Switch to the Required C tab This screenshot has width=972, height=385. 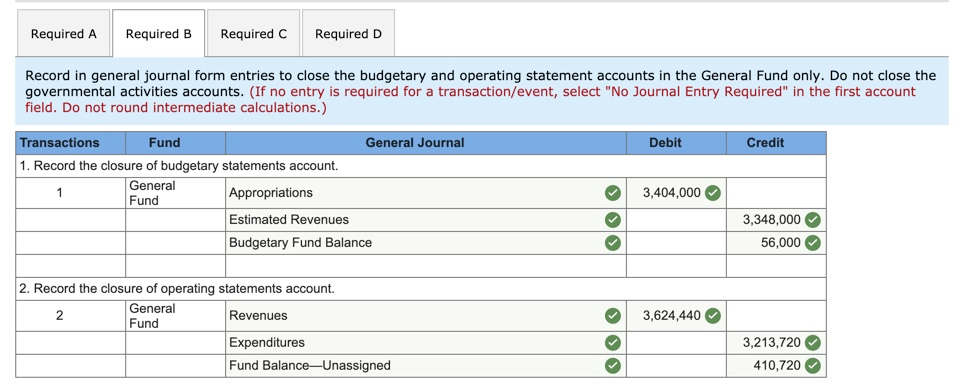(254, 33)
